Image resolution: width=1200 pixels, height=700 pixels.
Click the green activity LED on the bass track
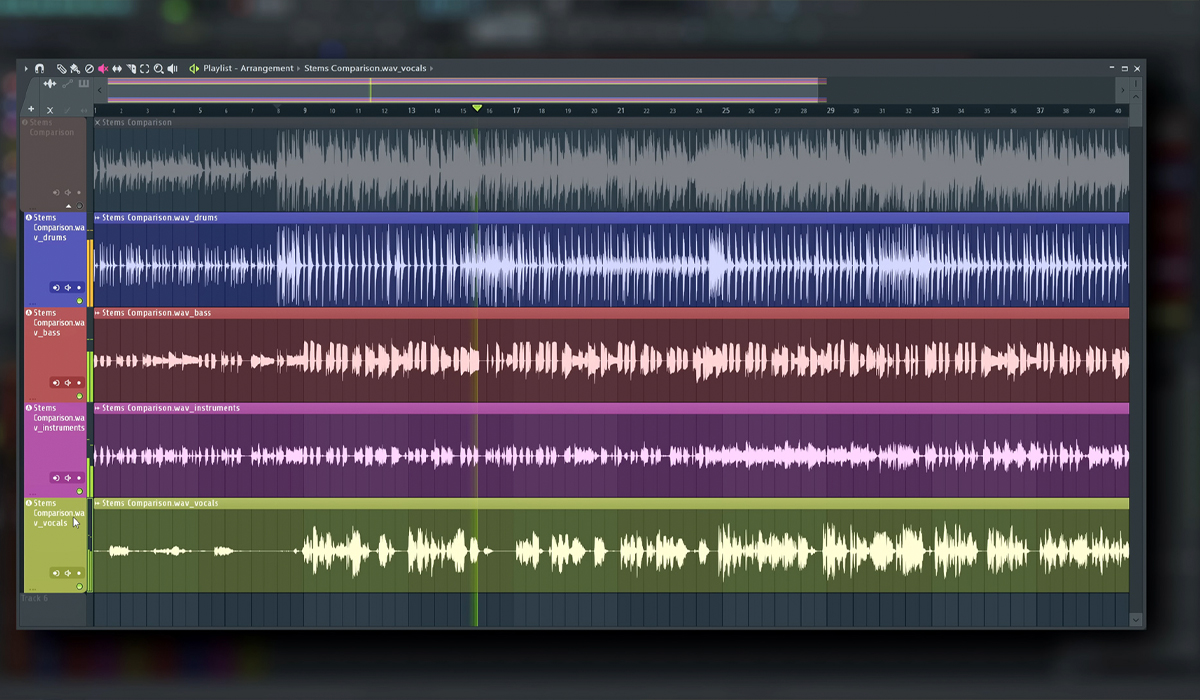click(x=78, y=395)
